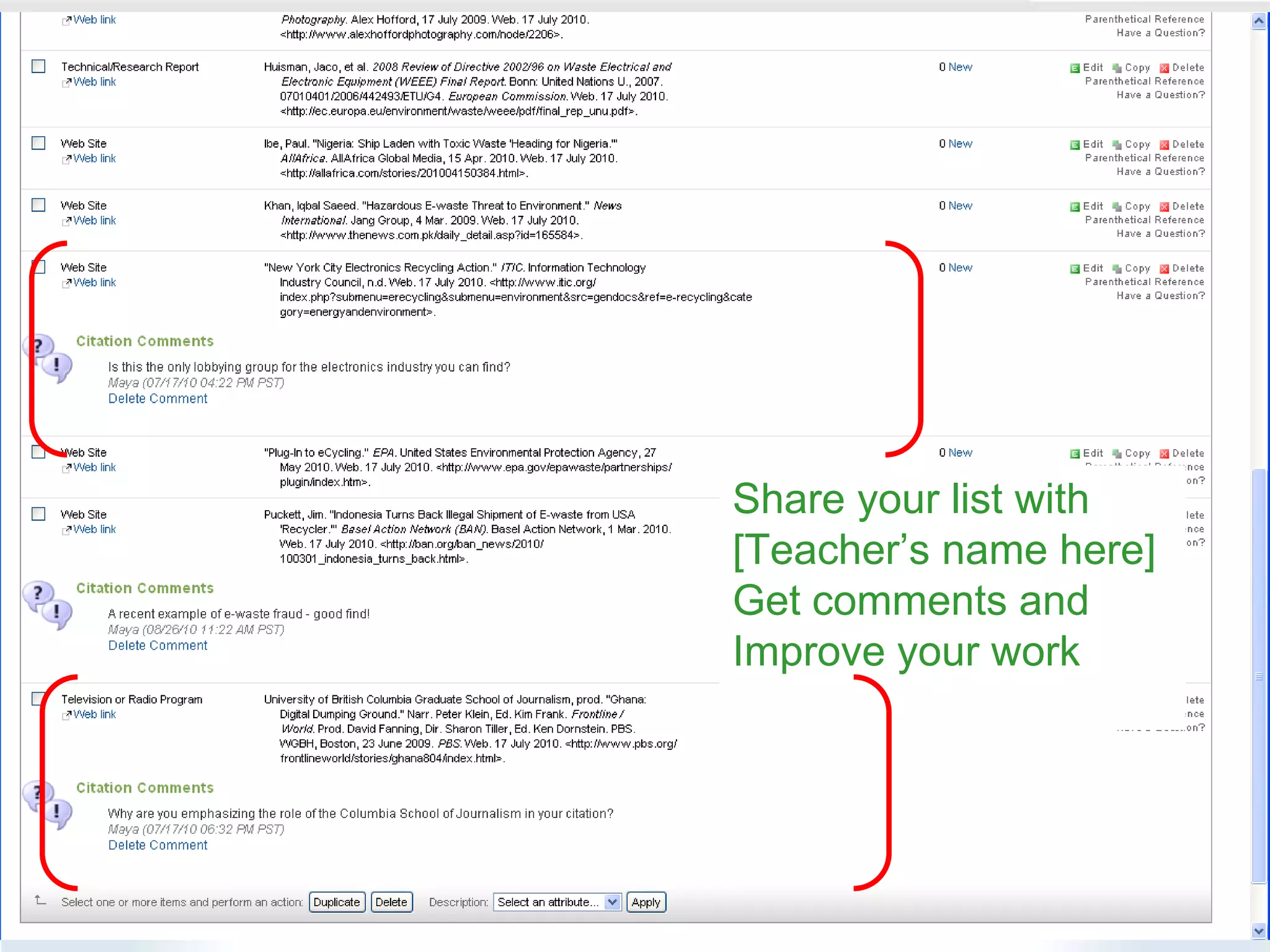Open Web link under Alex Hofford Photography citation
Image resolution: width=1270 pixels, height=952 pixels.
(94, 20)
